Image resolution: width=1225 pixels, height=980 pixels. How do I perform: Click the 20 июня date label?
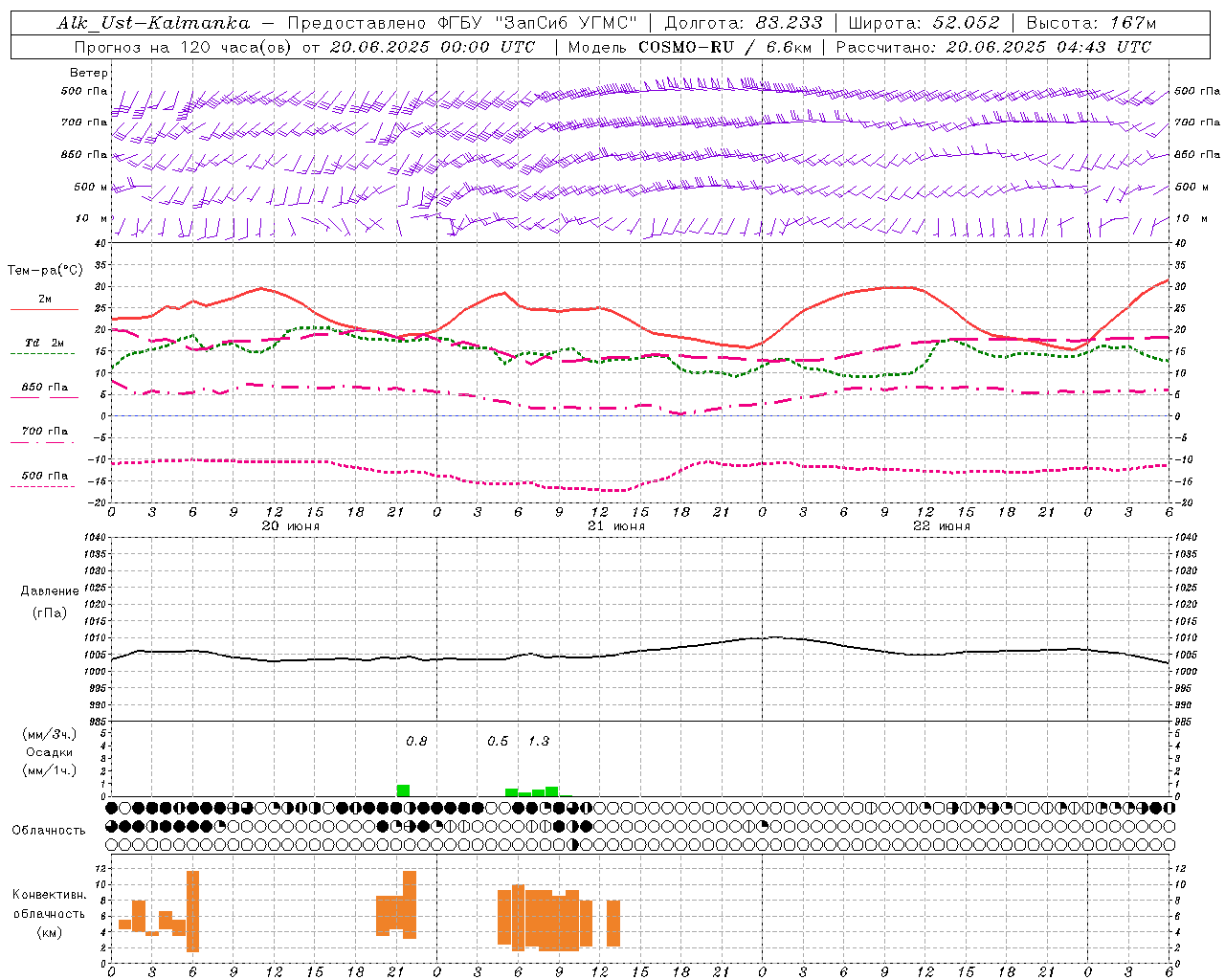pyautogui.click(x=291, y=525)
